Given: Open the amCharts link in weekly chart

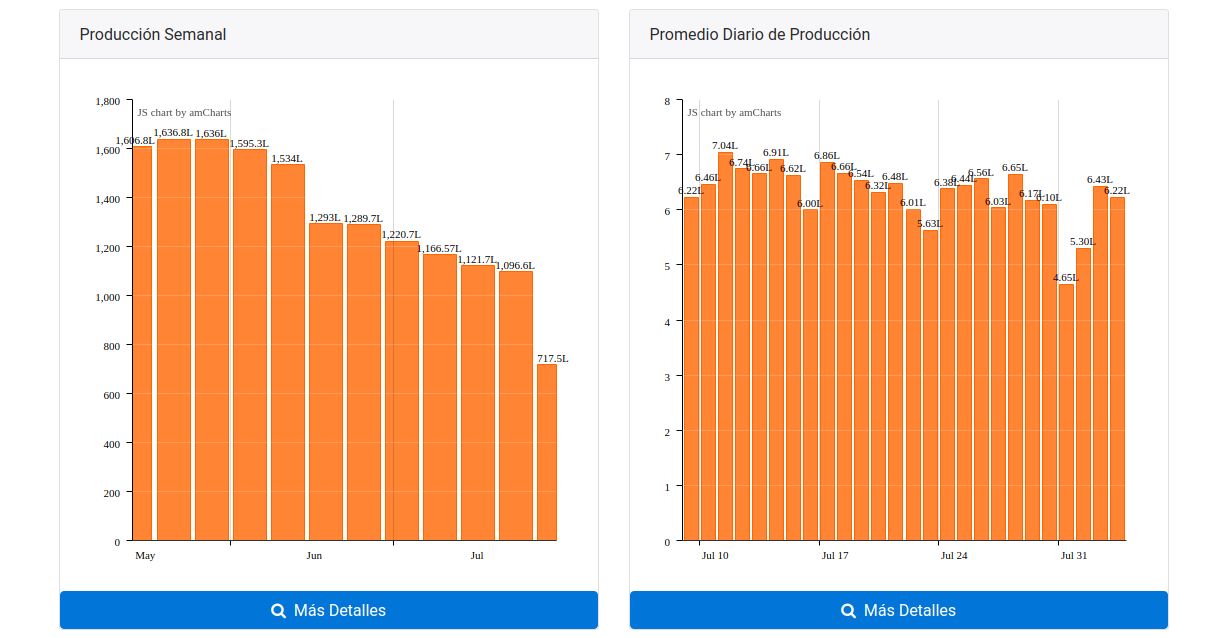Looking at the screenshot, I should 184,112.
